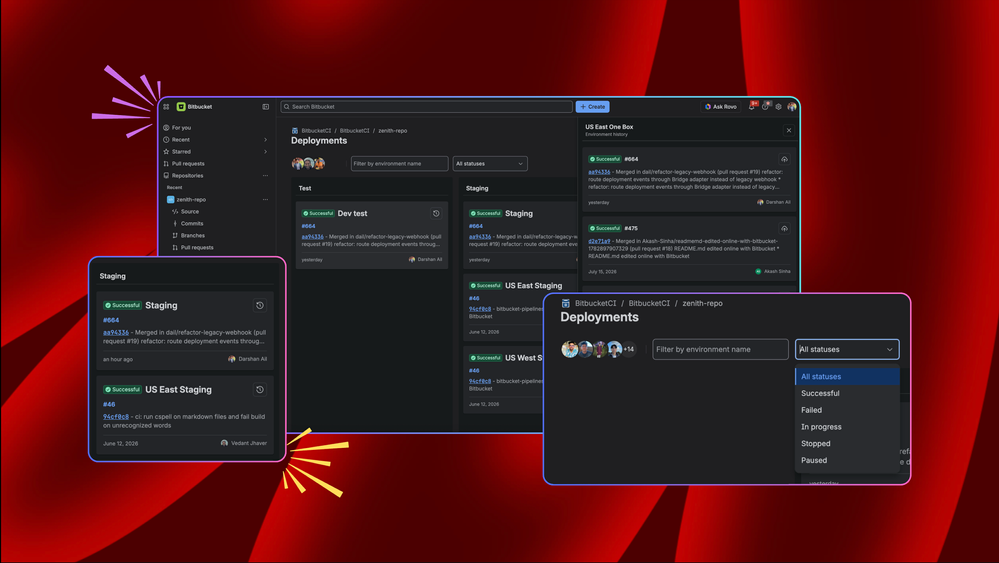999x563 pixels.
Task: Open commit aa94336 in US East One Box
Action: (599, 172)
